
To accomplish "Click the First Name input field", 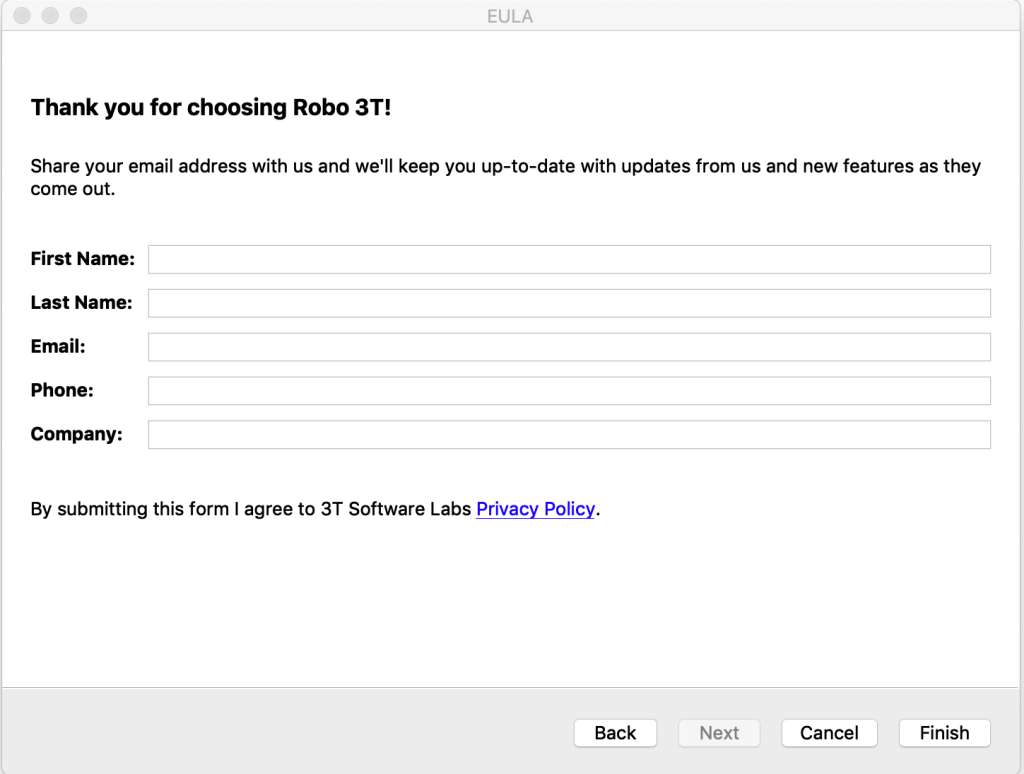I will pos(569,259).
